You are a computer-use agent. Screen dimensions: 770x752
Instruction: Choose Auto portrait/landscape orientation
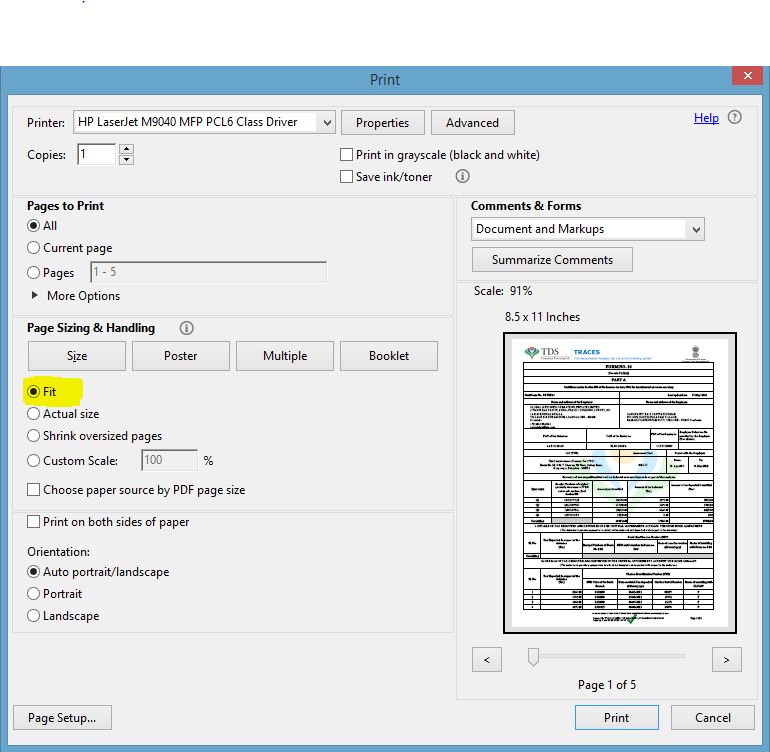click(x=33, y=572)
